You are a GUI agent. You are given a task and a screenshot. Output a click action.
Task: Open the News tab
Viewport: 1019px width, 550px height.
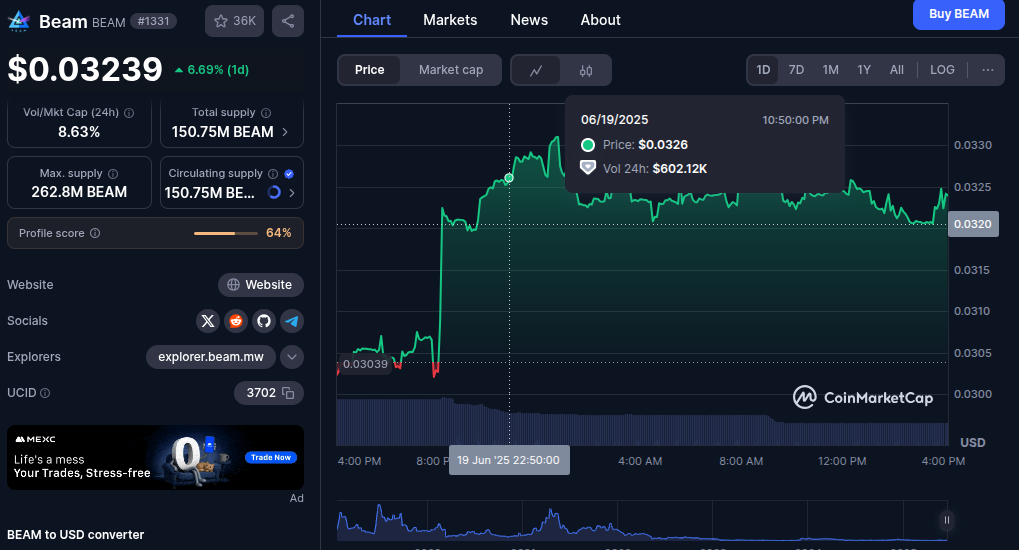point(529,20)
